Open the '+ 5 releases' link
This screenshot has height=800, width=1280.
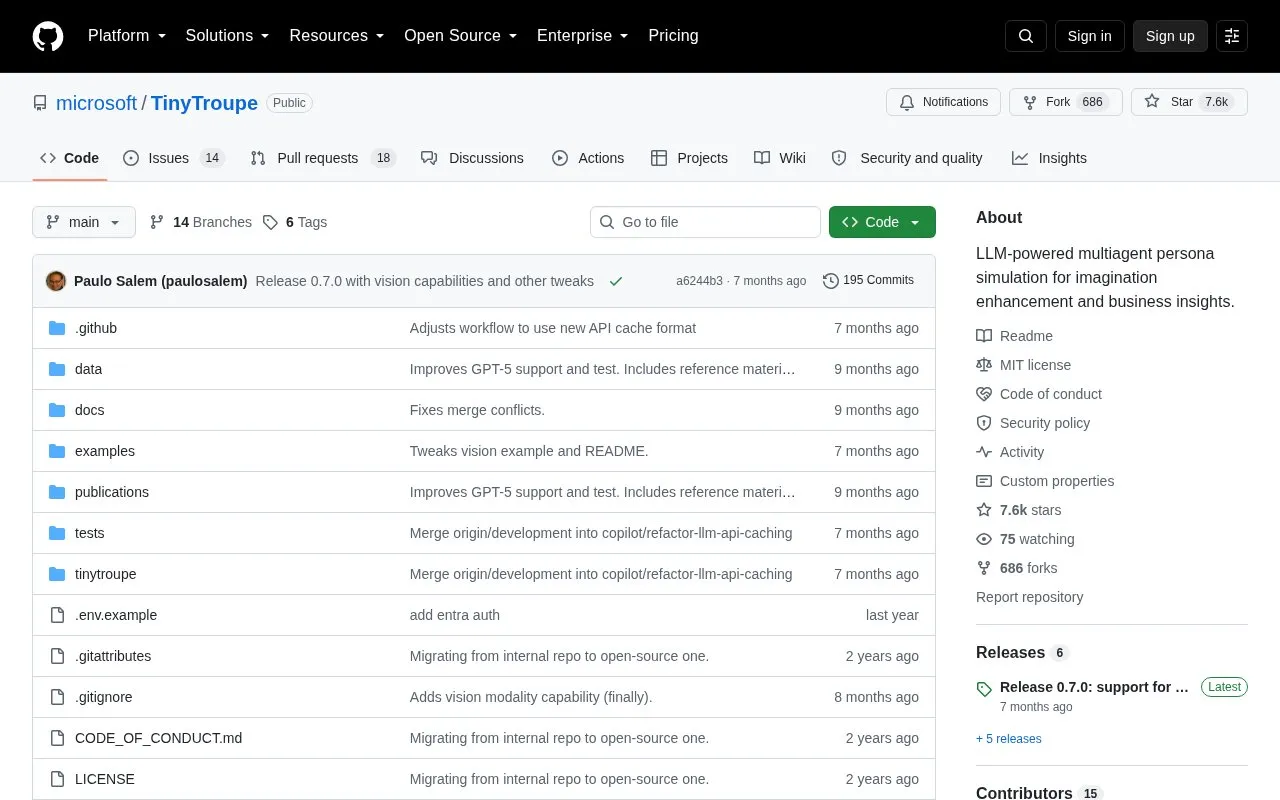pos(1009,739)
